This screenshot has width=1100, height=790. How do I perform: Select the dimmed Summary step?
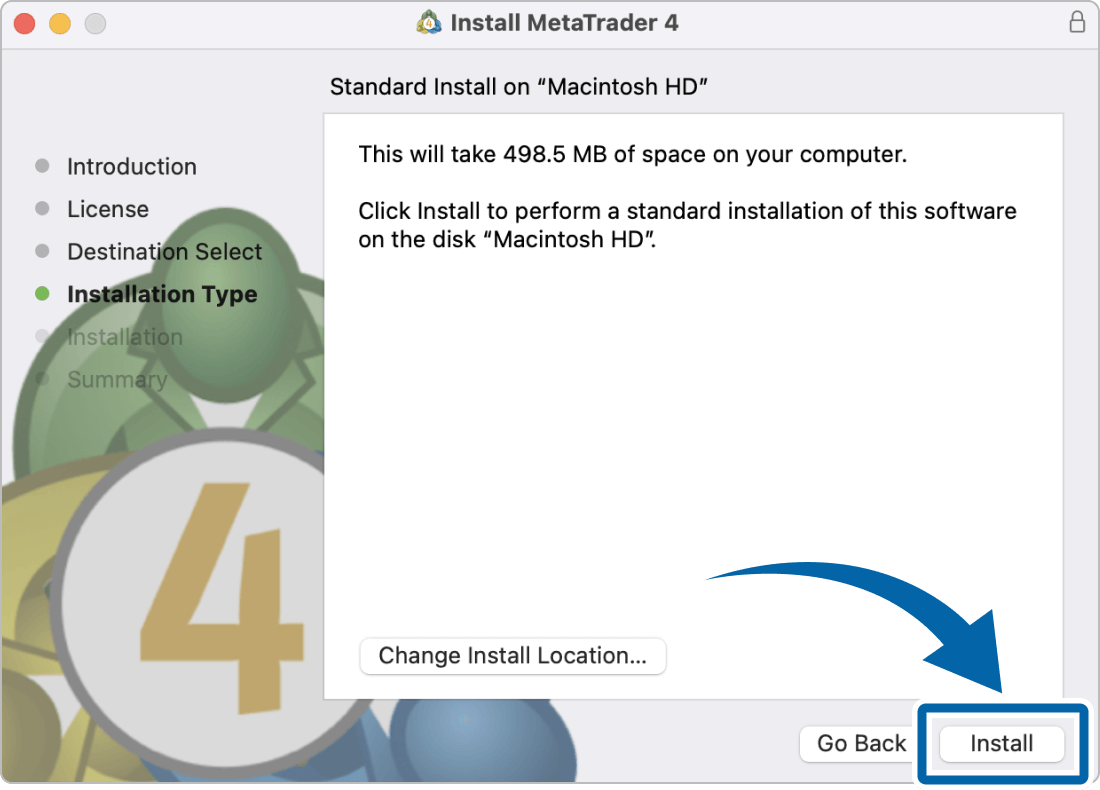117,380
